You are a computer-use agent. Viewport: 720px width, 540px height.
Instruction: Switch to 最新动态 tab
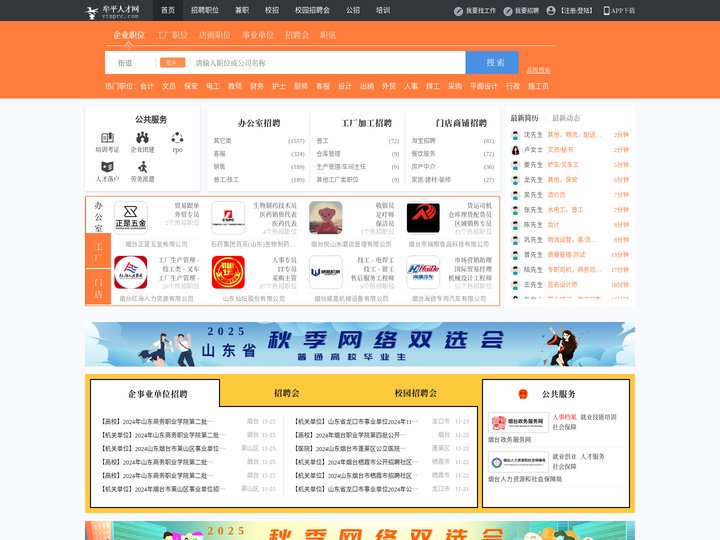coord(566,118)
